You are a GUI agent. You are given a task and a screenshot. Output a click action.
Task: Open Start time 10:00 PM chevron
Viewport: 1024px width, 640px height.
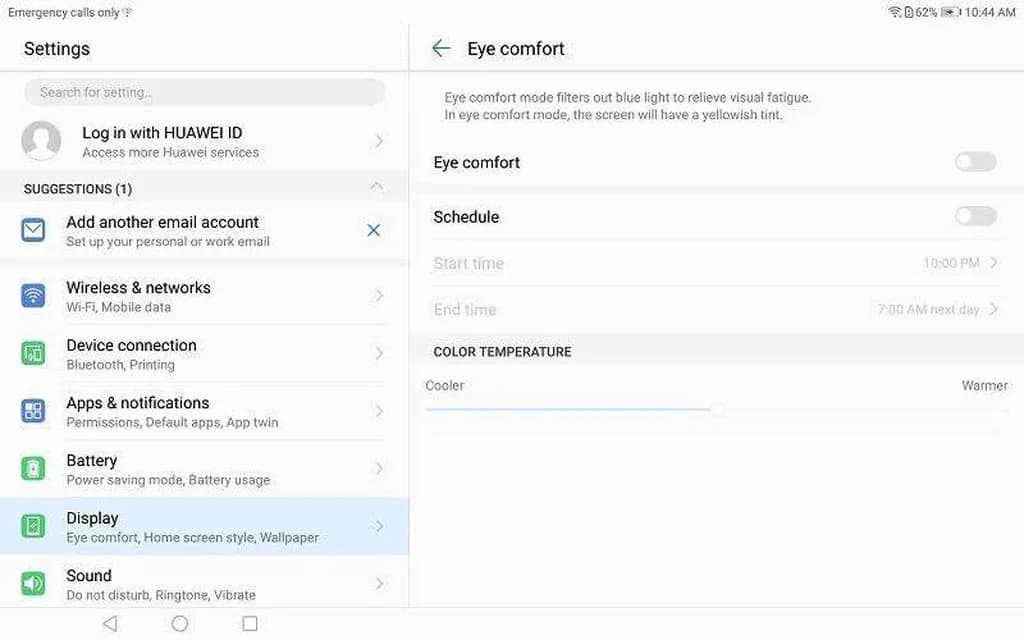994,263
